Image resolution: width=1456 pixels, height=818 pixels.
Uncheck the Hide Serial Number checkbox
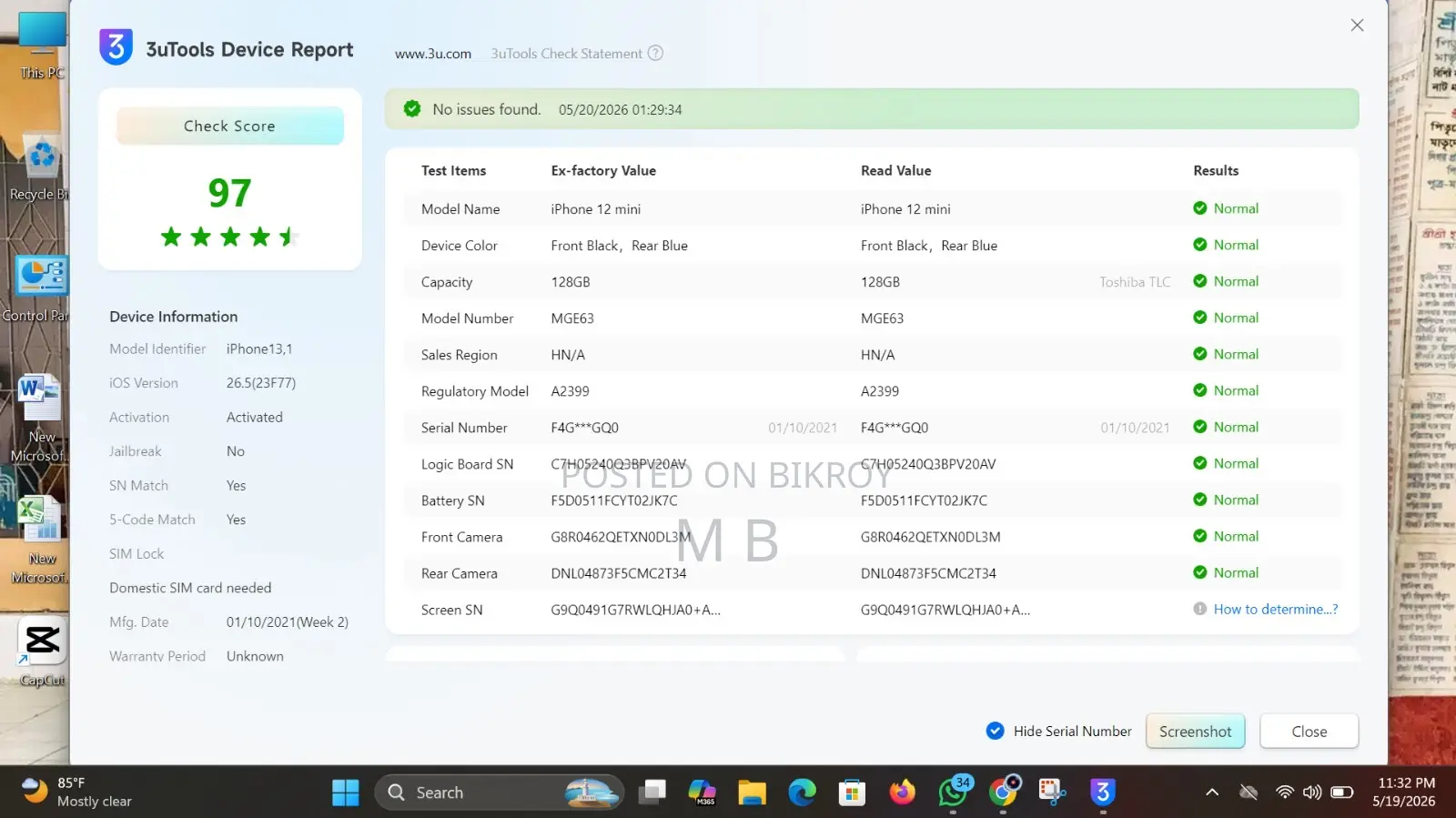coord(995,731)
